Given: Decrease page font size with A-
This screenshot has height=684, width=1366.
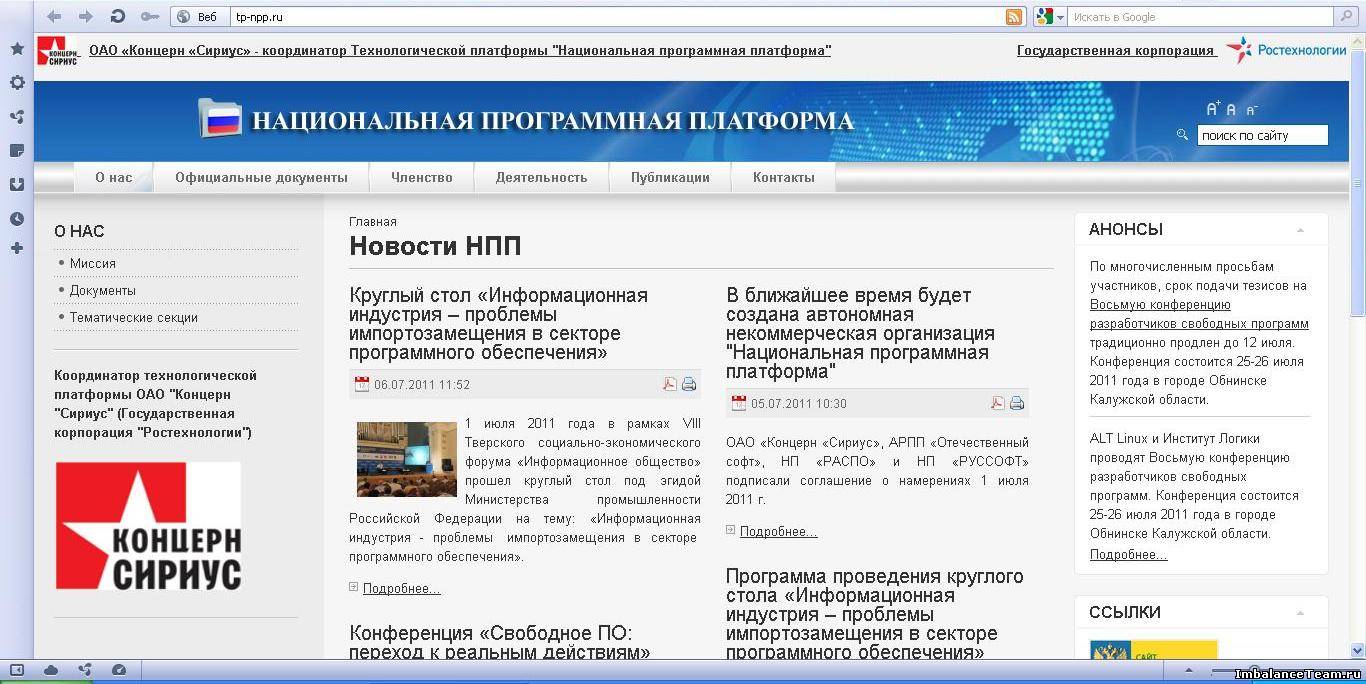Looking at the screenshot, I should tap(1251, 110).
